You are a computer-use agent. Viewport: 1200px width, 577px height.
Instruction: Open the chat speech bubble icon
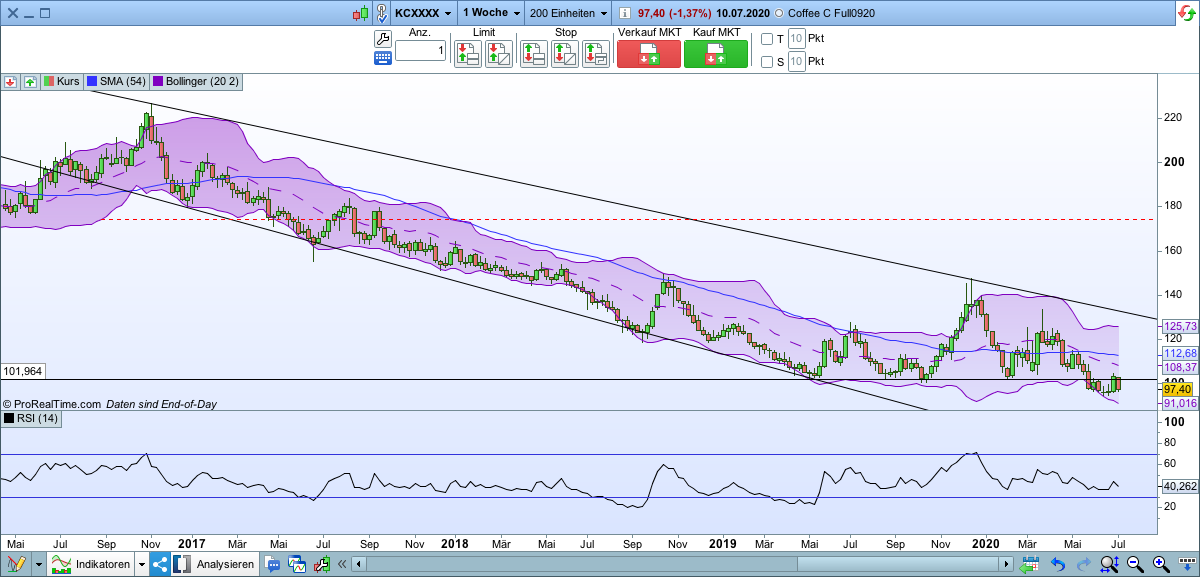[x=273, y=565]
